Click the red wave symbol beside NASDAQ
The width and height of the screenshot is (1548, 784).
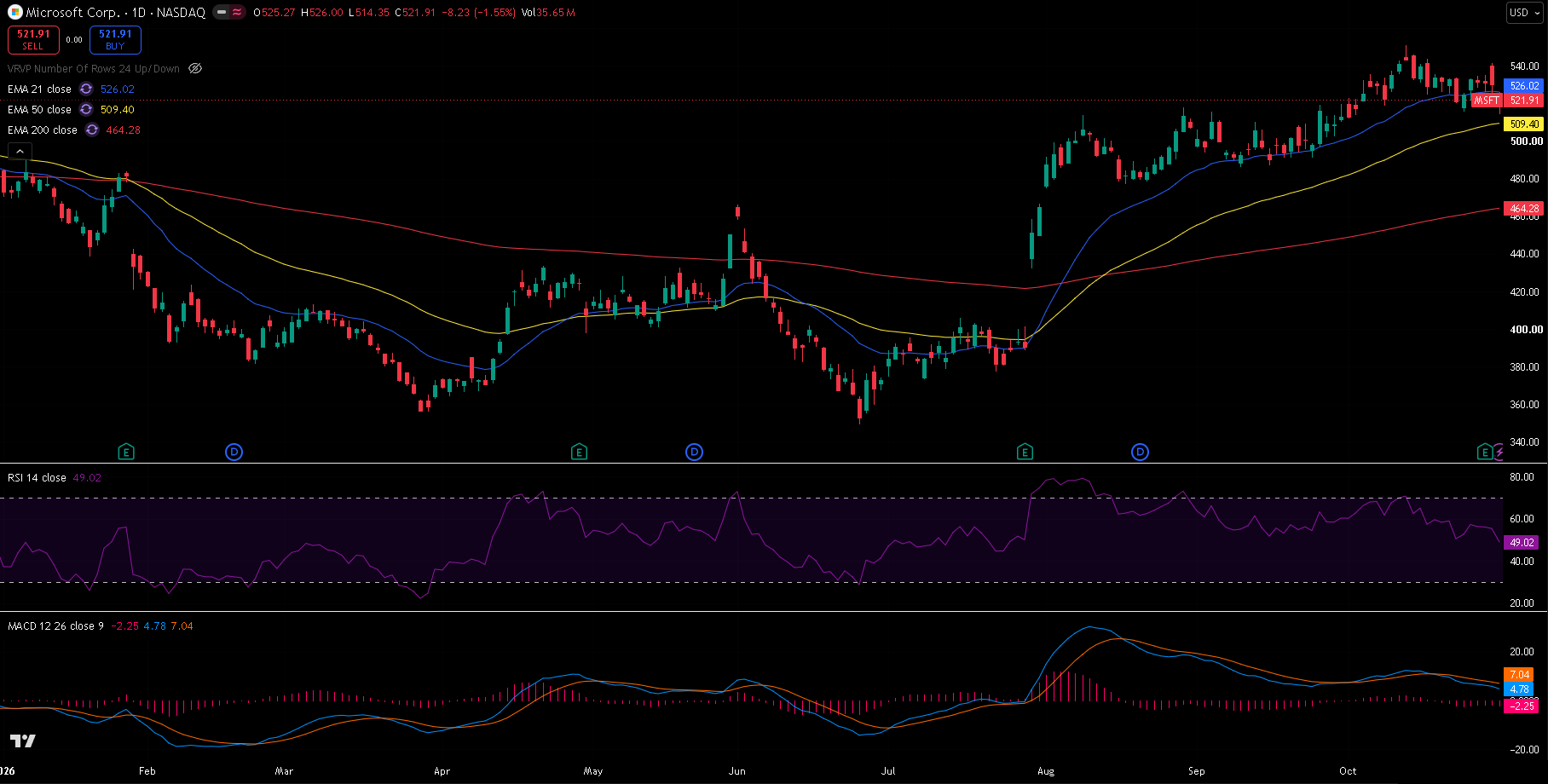(x=237, y=13)
